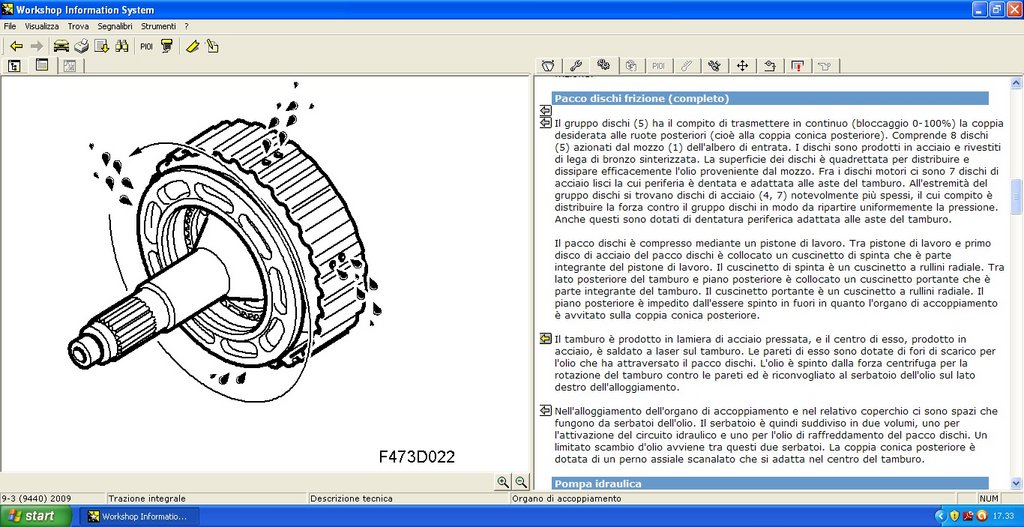Click the yellow security shield tray icon
Image resolution: width=1024 pixels, height=527 pixels.
954,516
